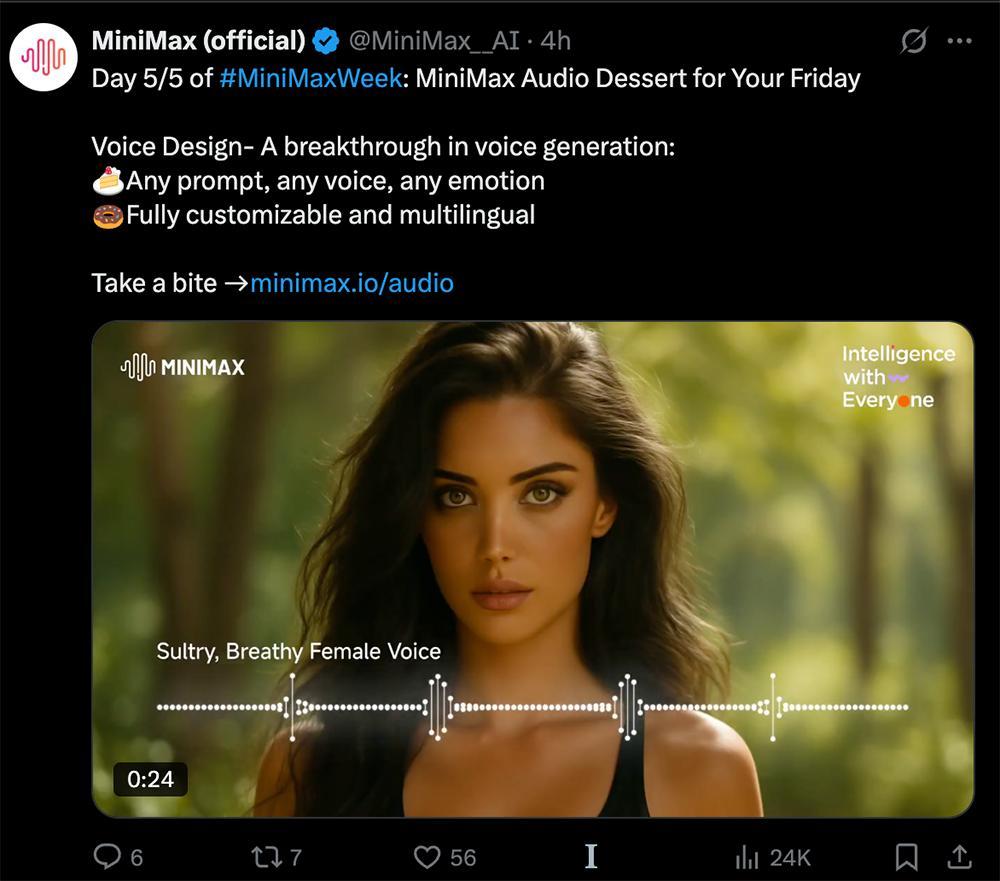Click the blue verified badge

tap(325, 42)
